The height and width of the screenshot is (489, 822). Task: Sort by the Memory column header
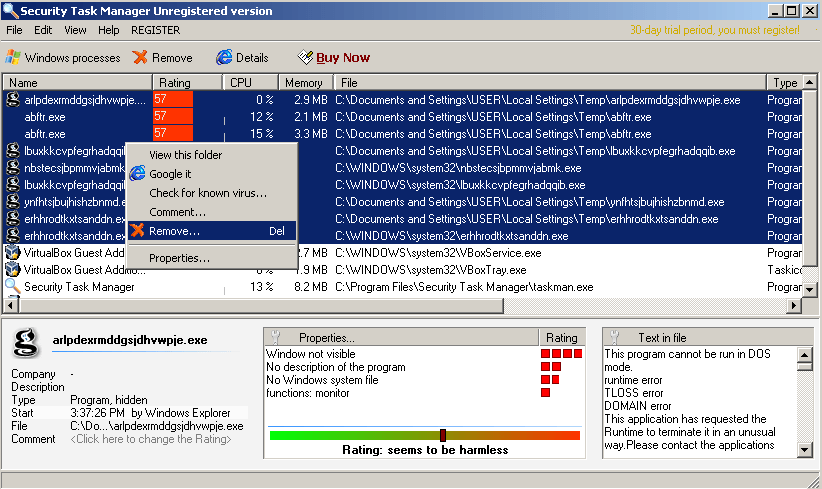pyautogui.click(x=306, y=82)
